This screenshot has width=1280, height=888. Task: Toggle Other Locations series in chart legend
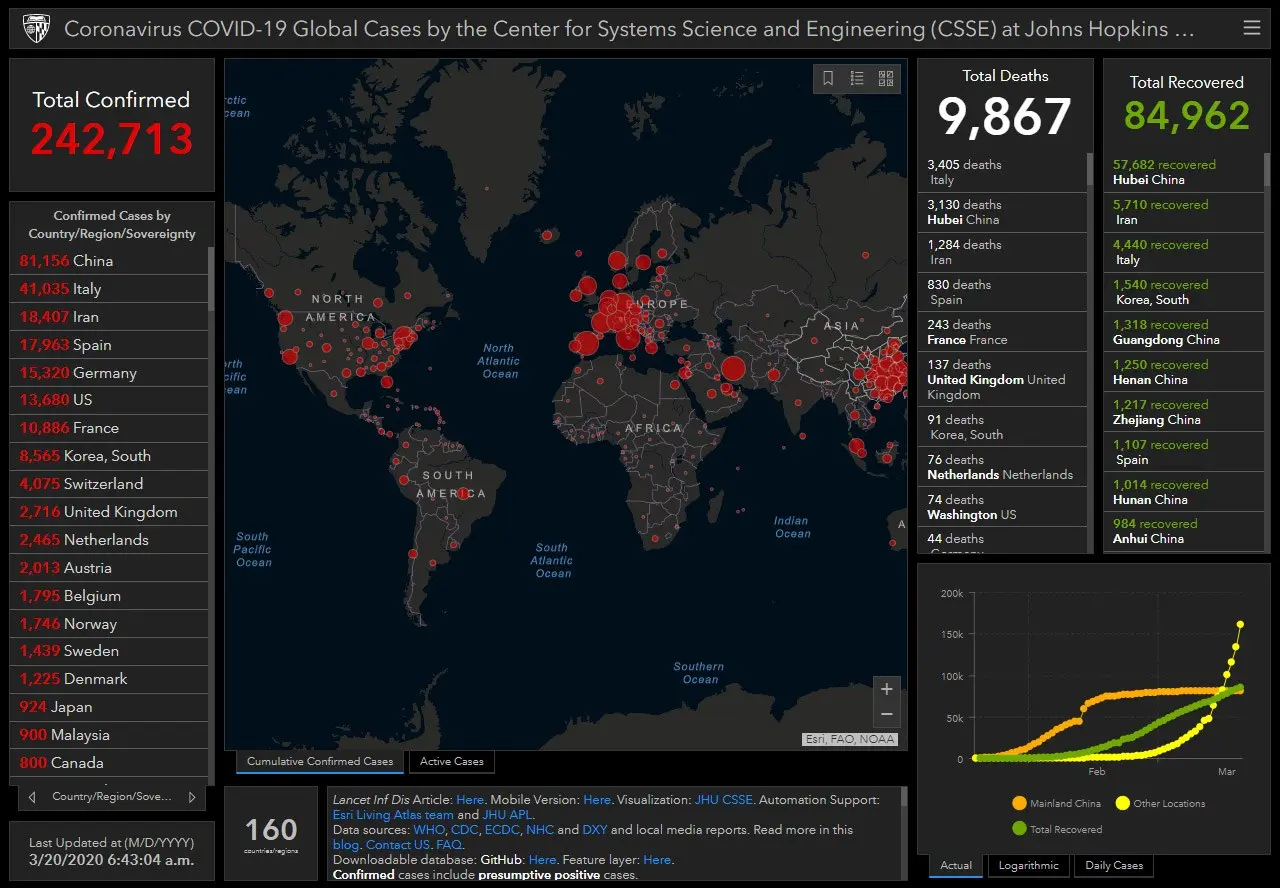click(x=1160, y=803)
